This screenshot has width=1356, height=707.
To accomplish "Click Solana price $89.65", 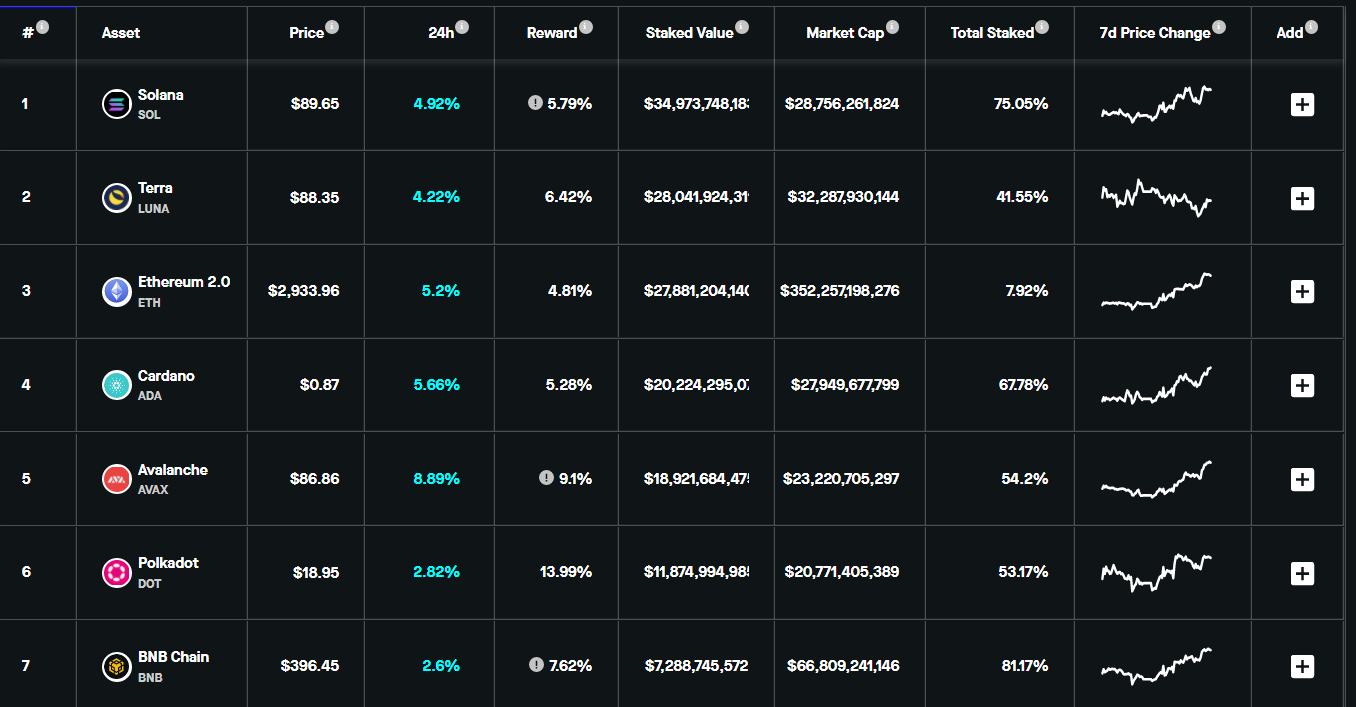I will [x=315, y=104].
